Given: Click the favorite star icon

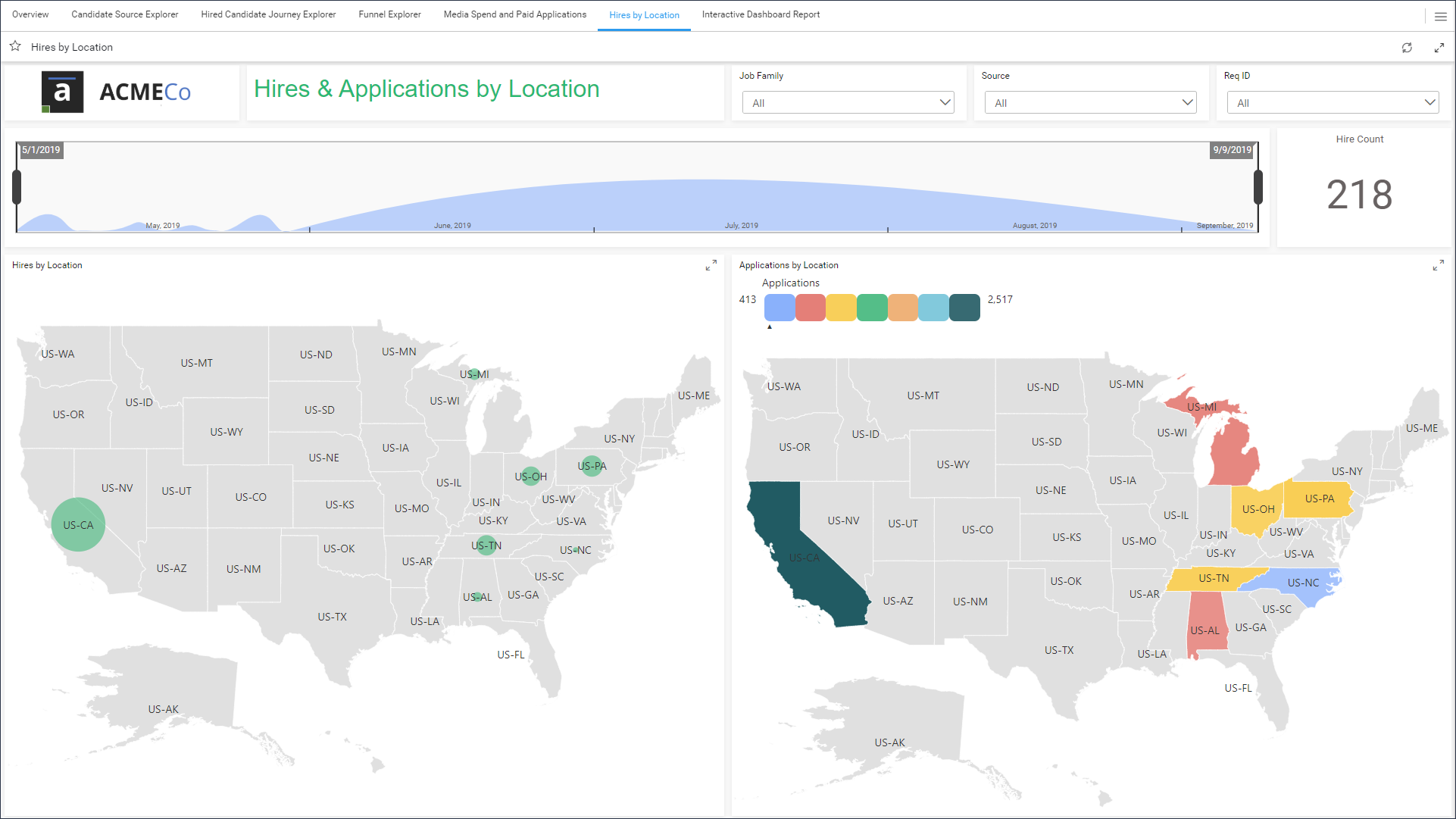Looking at the screenshot, I should point(15,46).
